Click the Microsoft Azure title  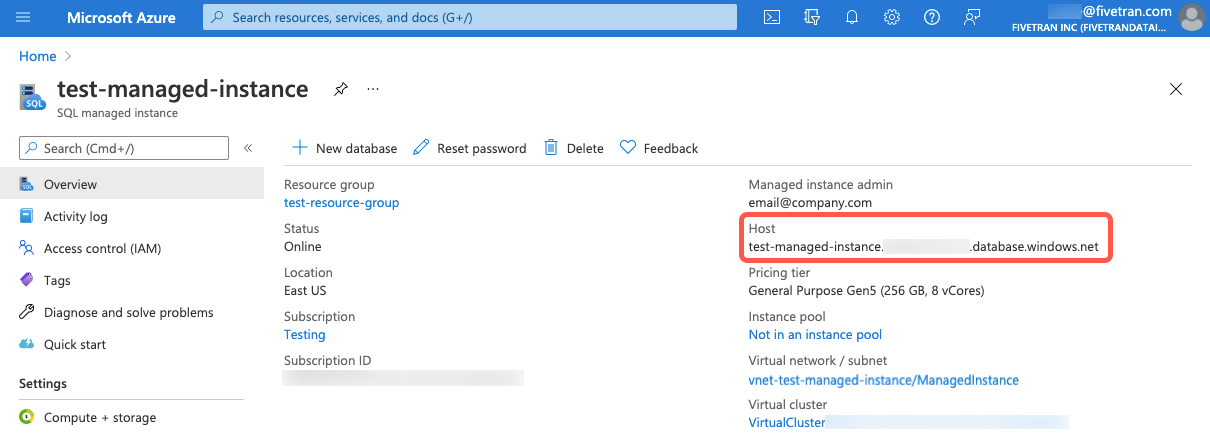(x=121, y=17)
